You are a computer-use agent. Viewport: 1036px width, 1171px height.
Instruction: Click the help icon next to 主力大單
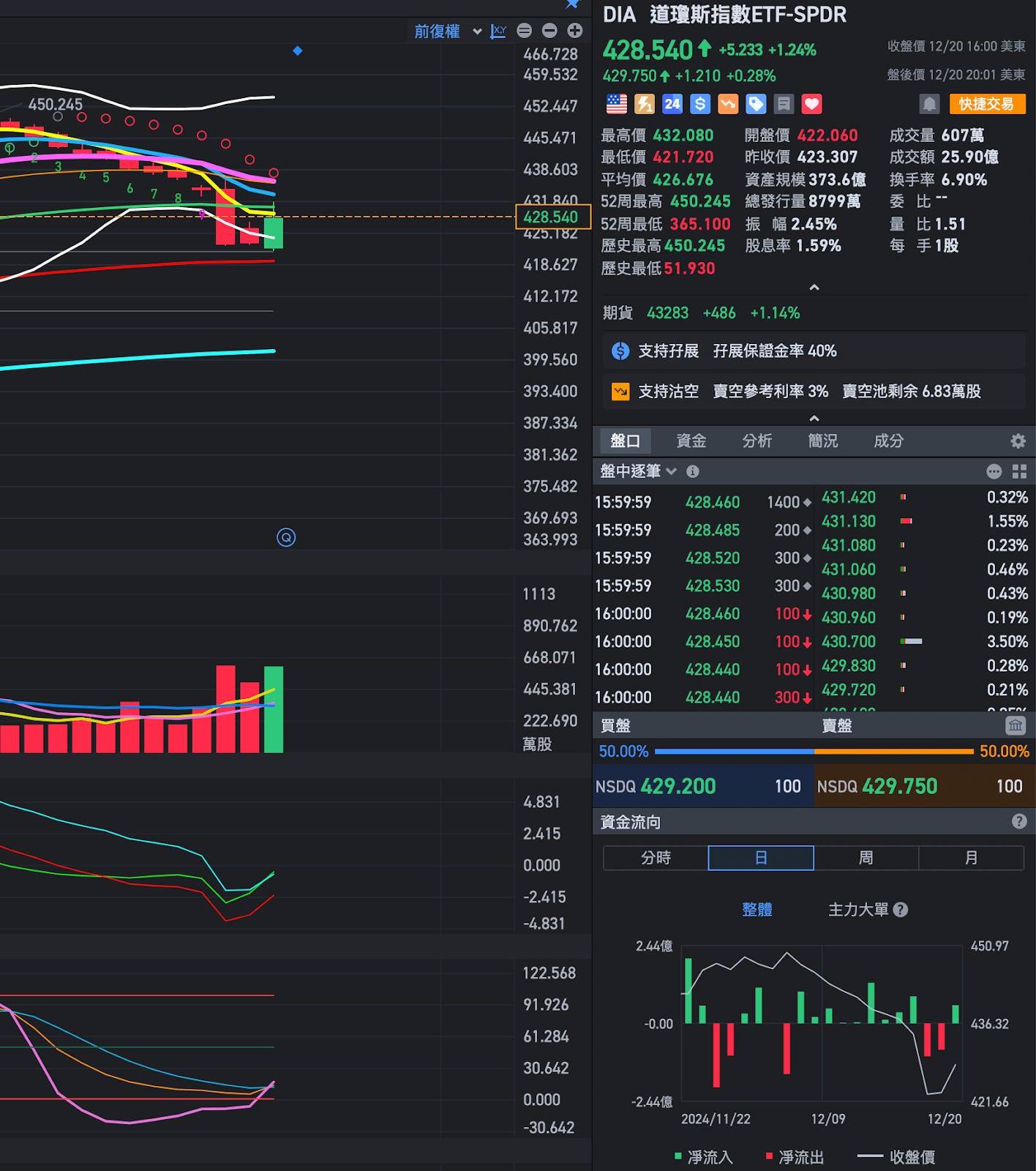pyautogui.click(x=901, y=910)
